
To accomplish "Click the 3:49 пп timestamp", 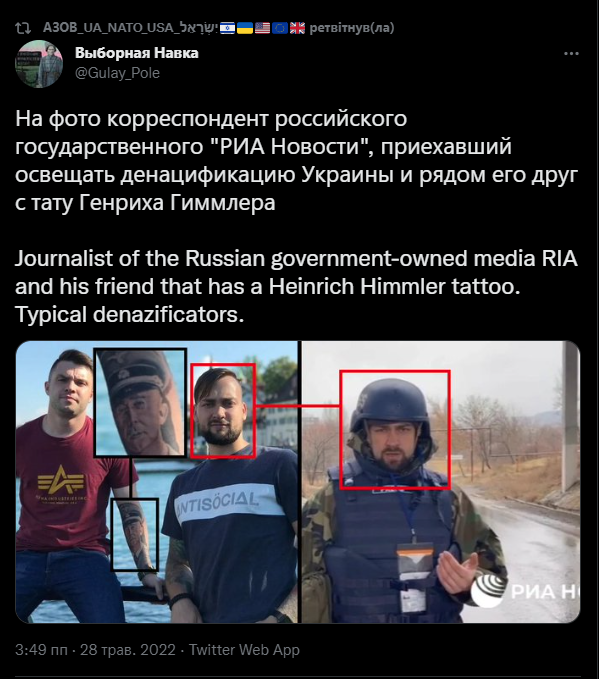I will pos(42,650).
